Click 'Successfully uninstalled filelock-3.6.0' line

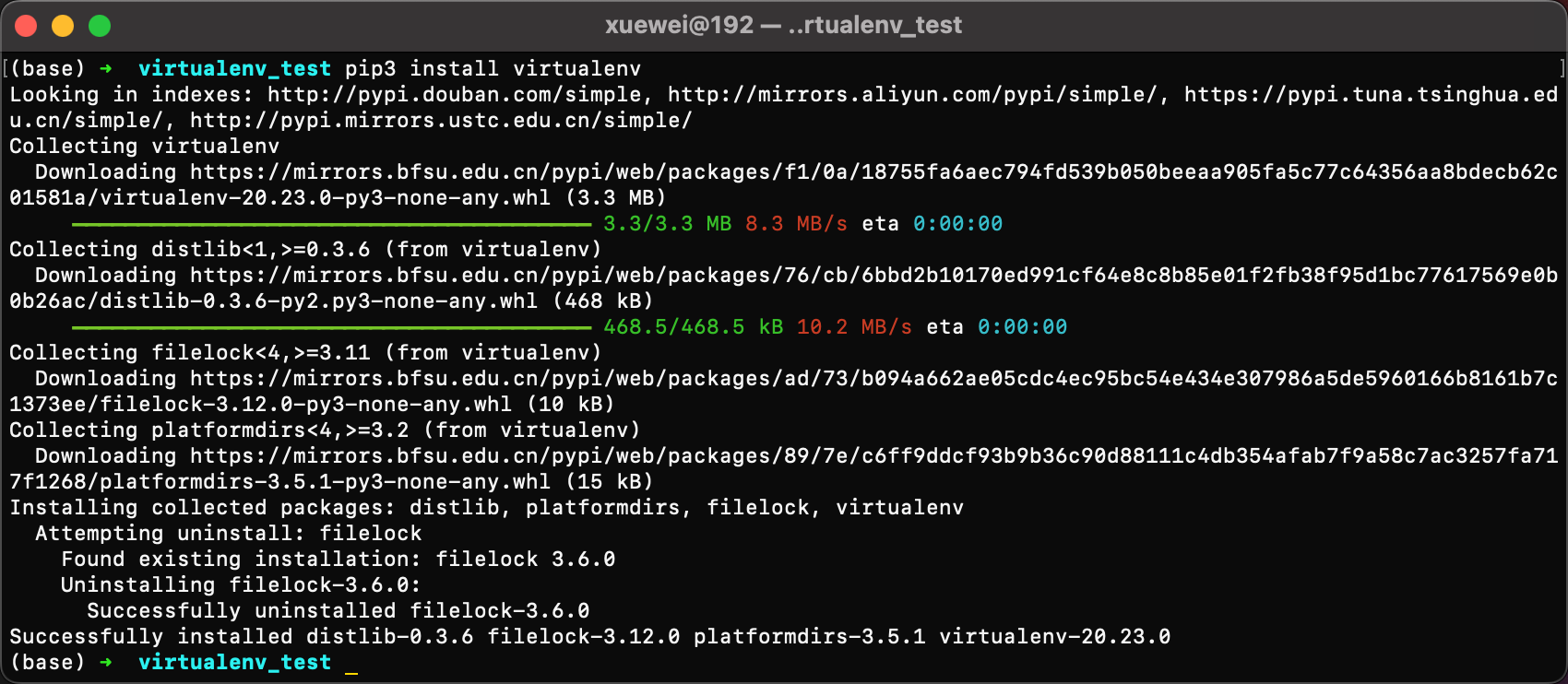point(339,611)
